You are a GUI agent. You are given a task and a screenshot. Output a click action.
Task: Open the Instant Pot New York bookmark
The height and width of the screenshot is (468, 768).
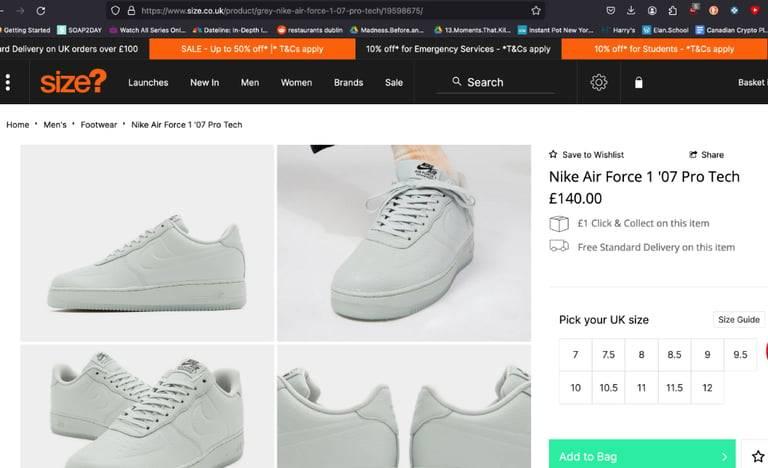(x=556, y=30)
